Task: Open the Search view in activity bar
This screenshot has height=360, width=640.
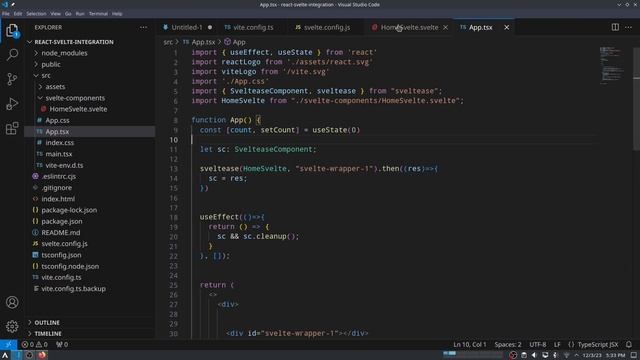Action: (12, 55)
